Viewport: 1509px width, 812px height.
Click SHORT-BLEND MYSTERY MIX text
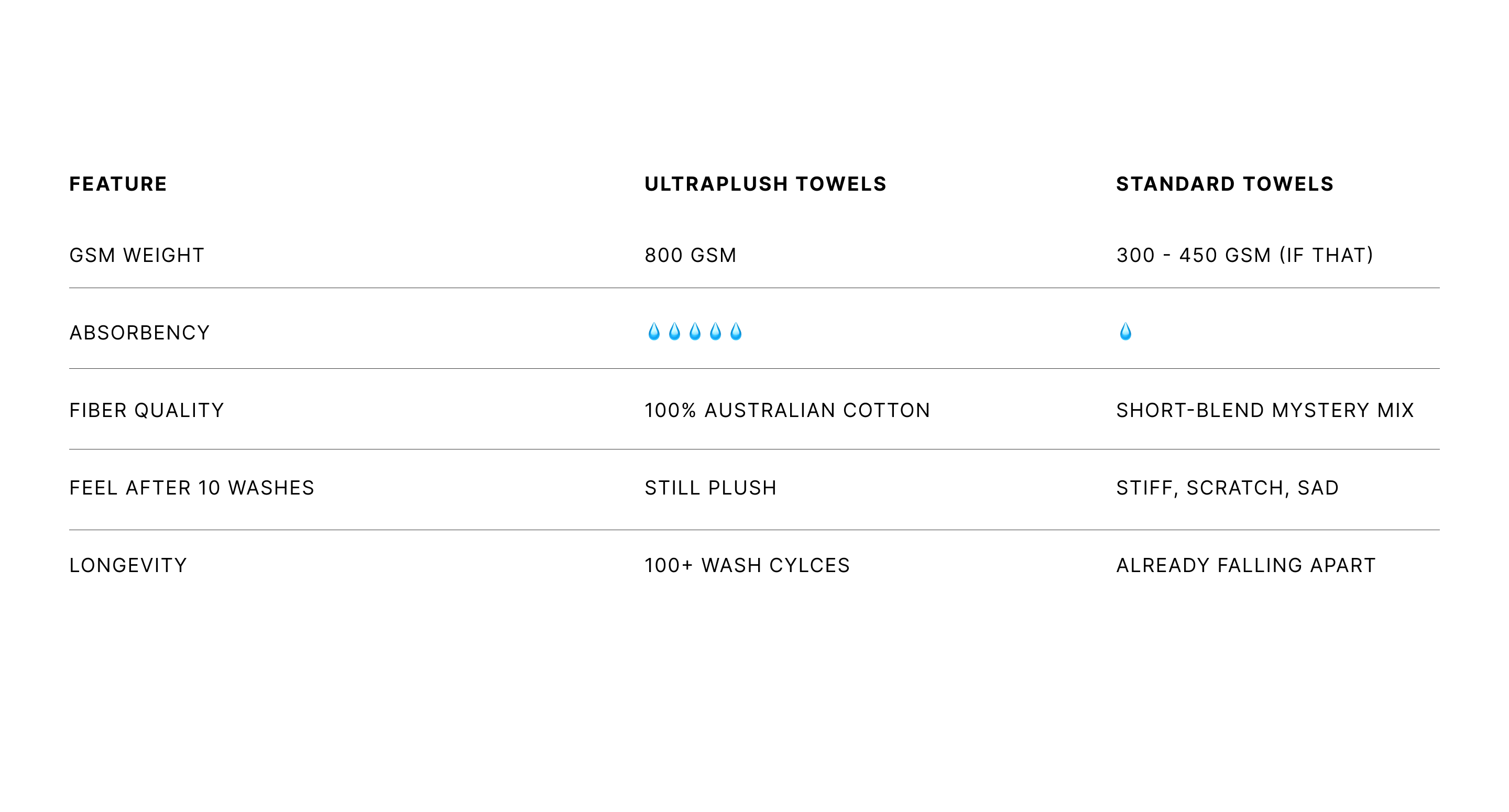pos(1265,410)
